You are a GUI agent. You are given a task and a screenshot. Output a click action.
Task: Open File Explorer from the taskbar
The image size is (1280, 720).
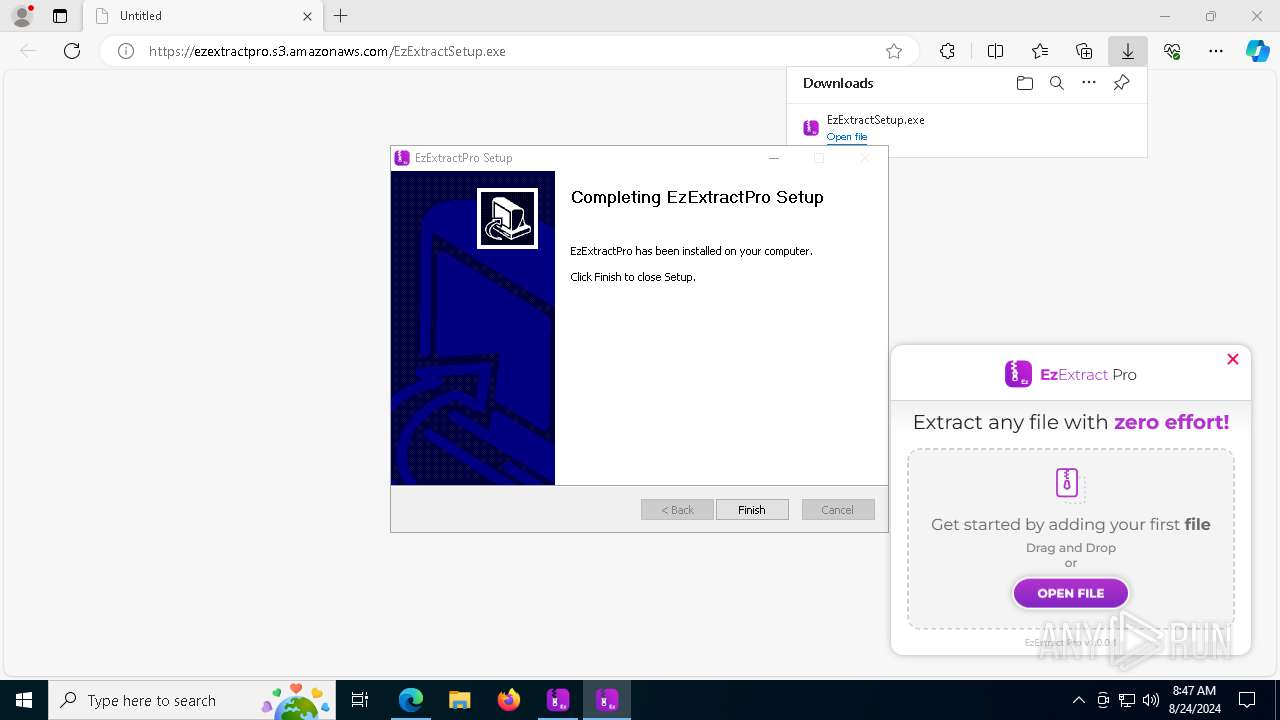[x=459, y=700]
